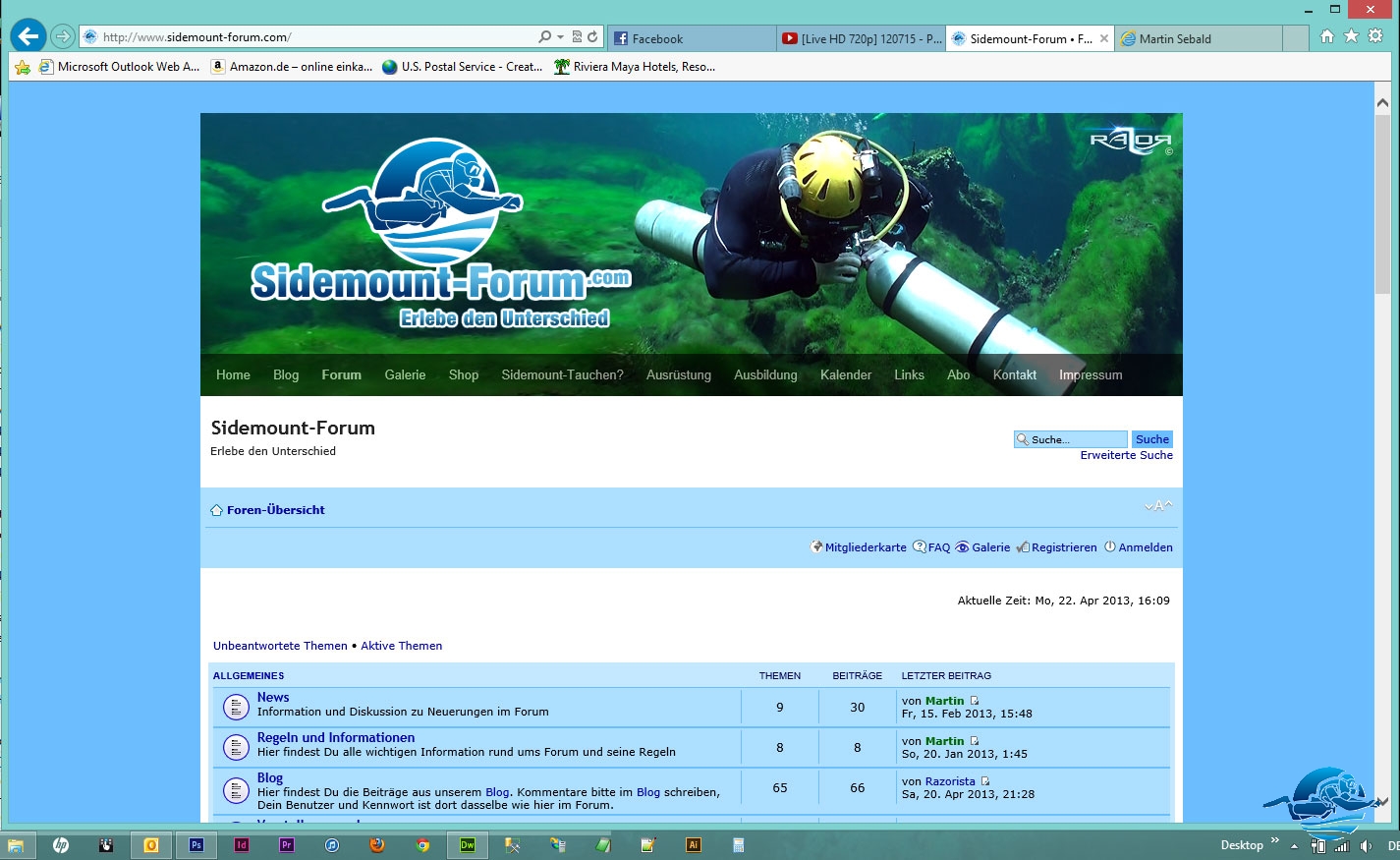
Task: Click the browser back arrow button
Action: (x=28, y=37)
